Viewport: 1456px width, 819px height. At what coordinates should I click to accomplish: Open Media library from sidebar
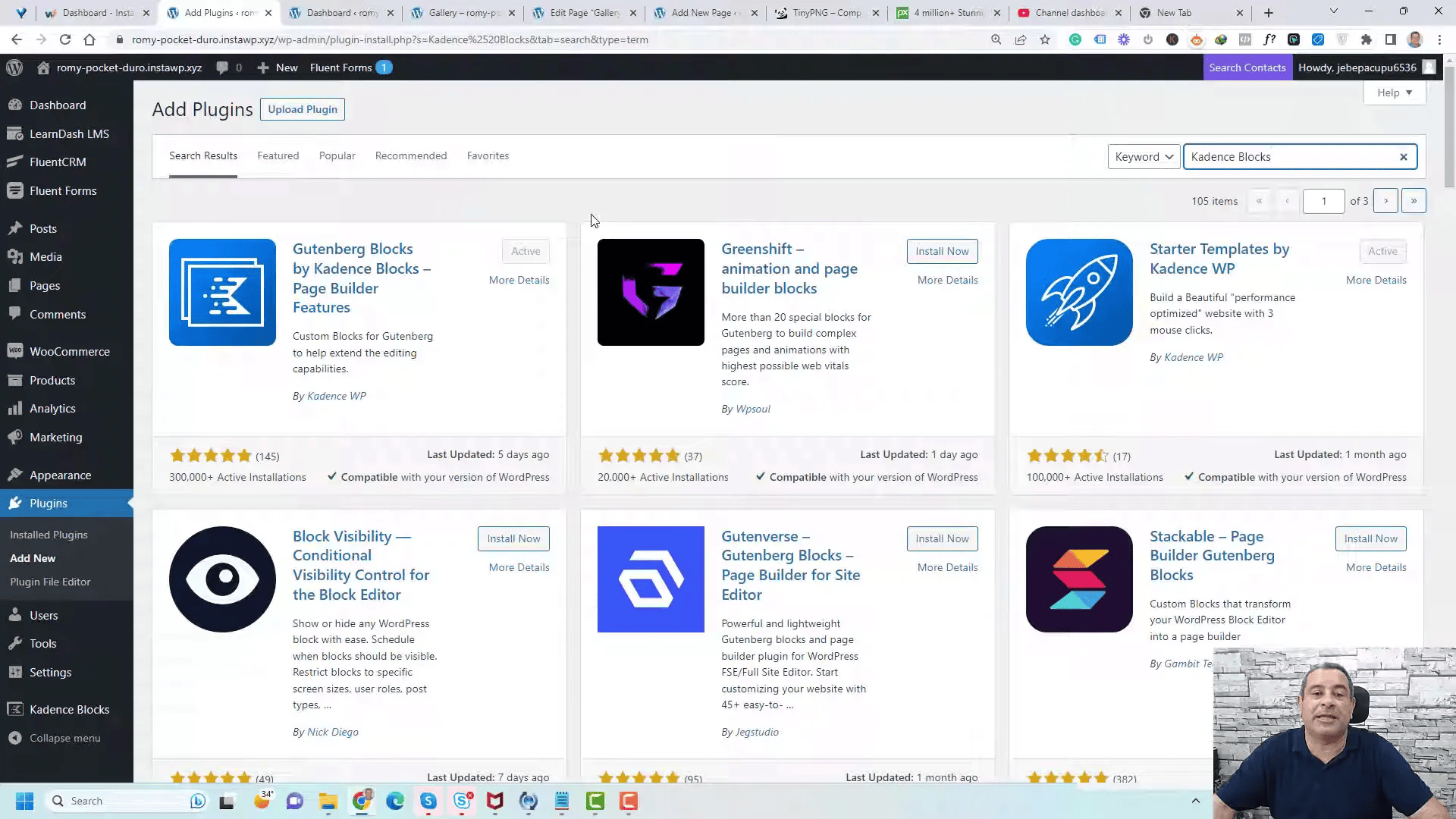point(45,257)
